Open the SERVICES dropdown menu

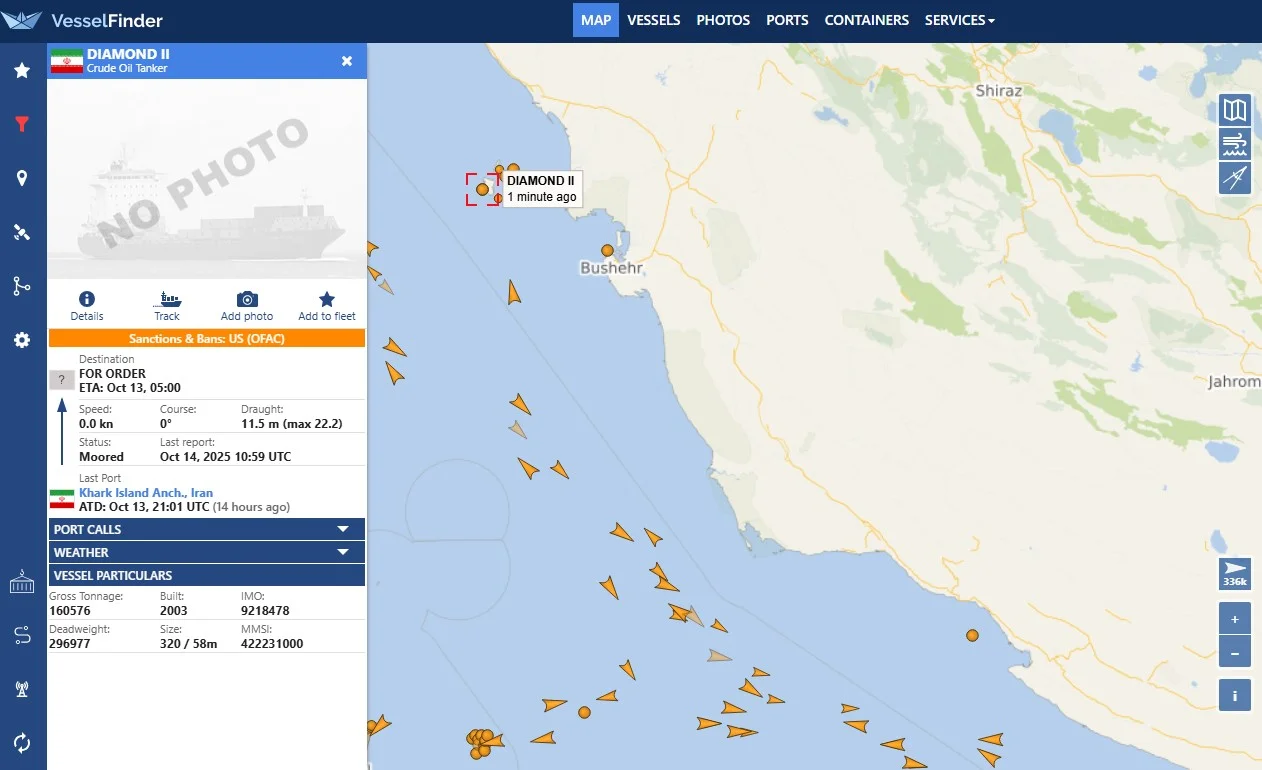[x=959, y=20]
